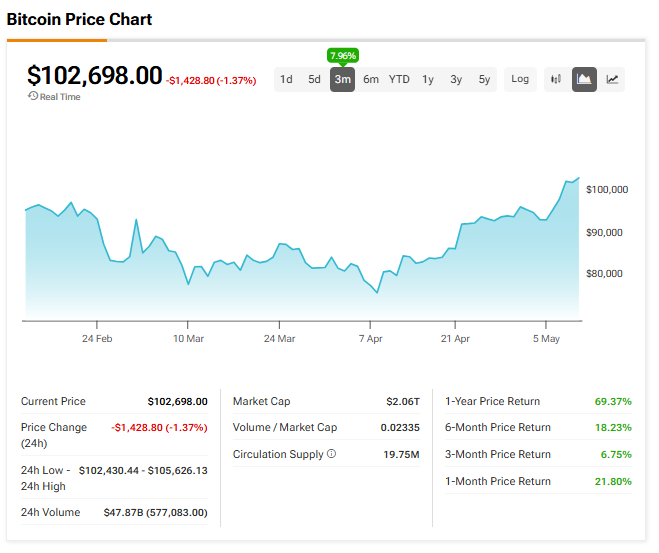Click the Current Price label
The height and width of the screenshot is (553, 659).
(53, 401)
